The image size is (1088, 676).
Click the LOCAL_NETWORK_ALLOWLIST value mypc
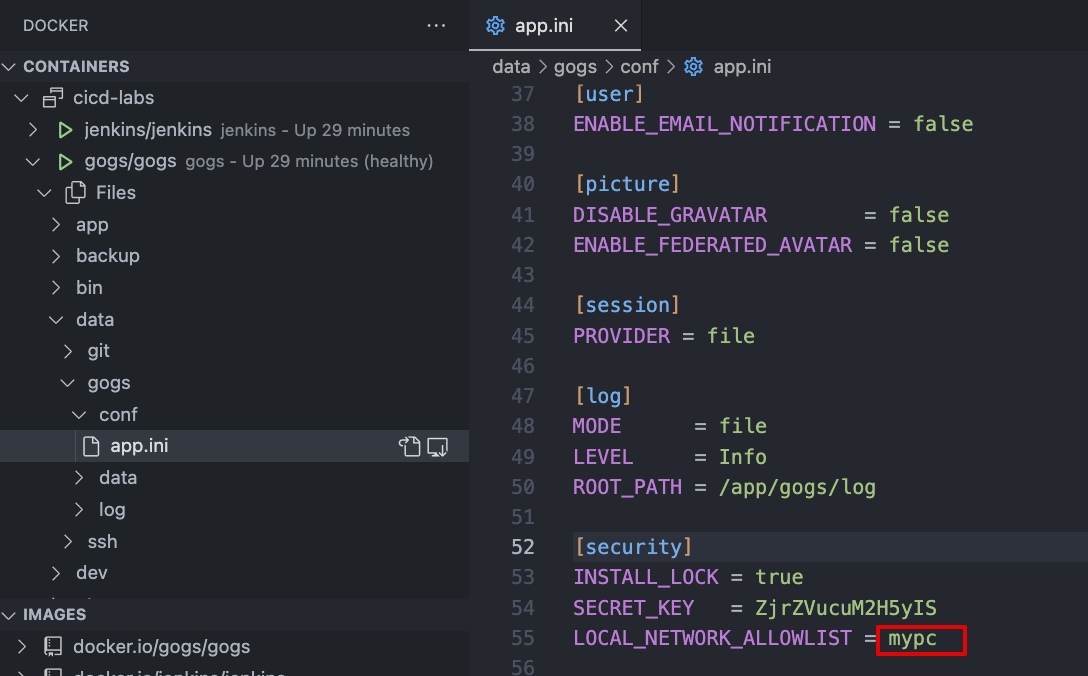click(x=912, y=639)
